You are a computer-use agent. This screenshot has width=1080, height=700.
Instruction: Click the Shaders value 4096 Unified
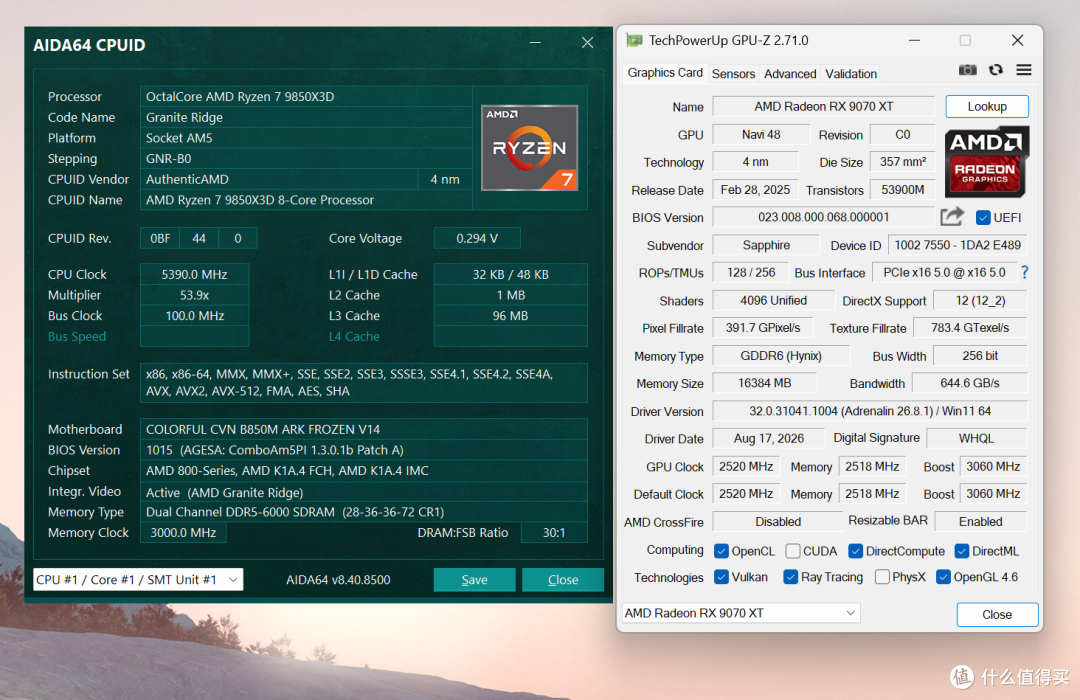pyautogui.click(x=773, y=300)
